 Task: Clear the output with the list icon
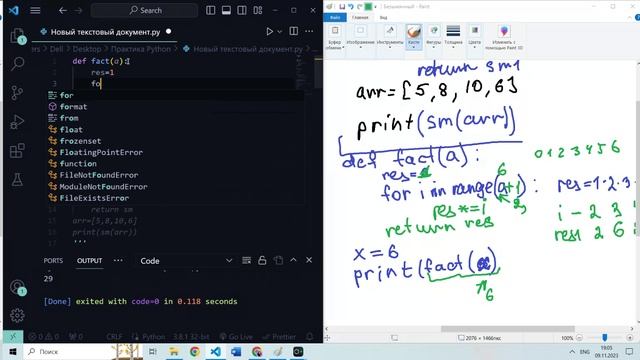[x=246, y=260]
